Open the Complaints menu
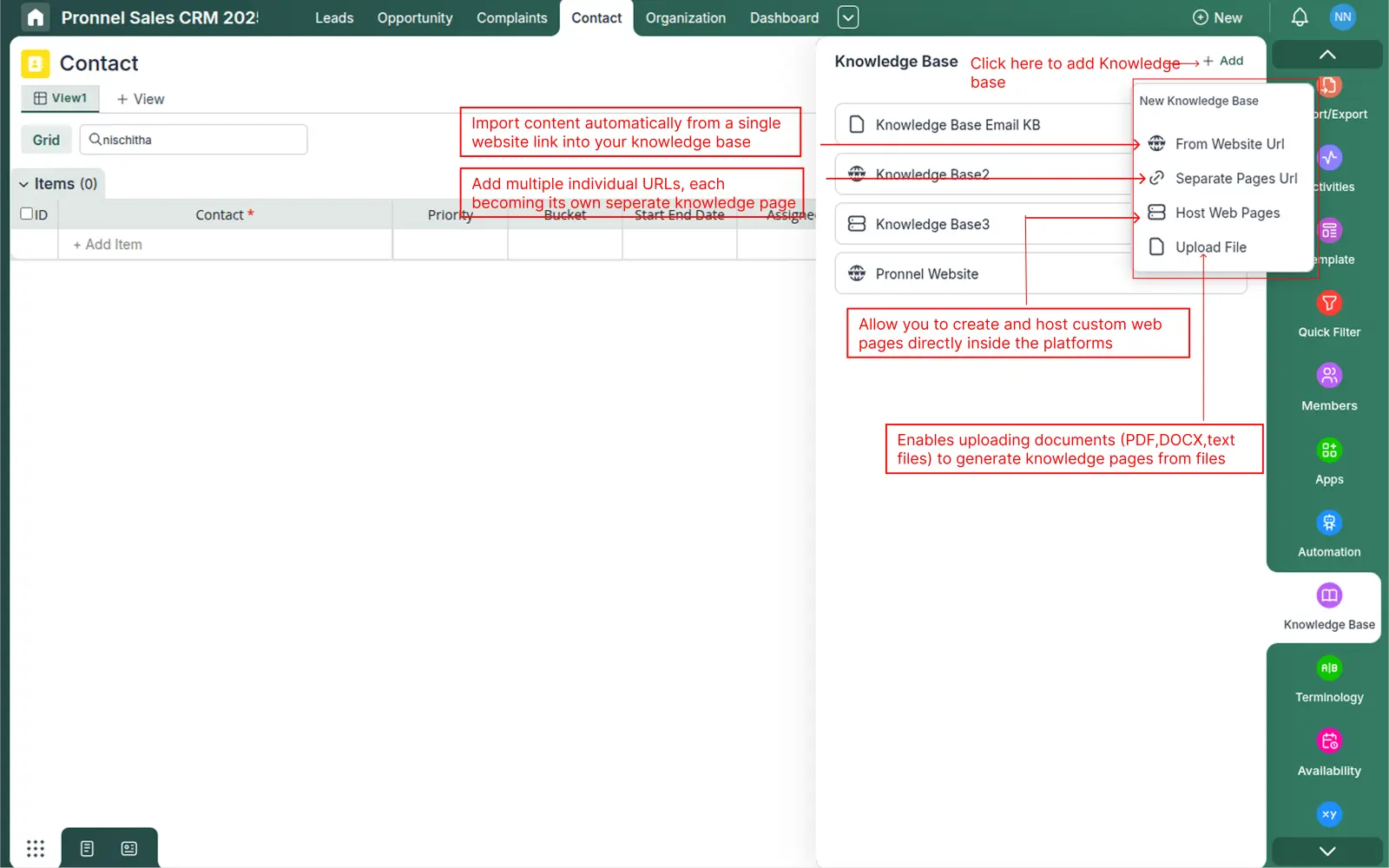 click(x=511, y=17)
